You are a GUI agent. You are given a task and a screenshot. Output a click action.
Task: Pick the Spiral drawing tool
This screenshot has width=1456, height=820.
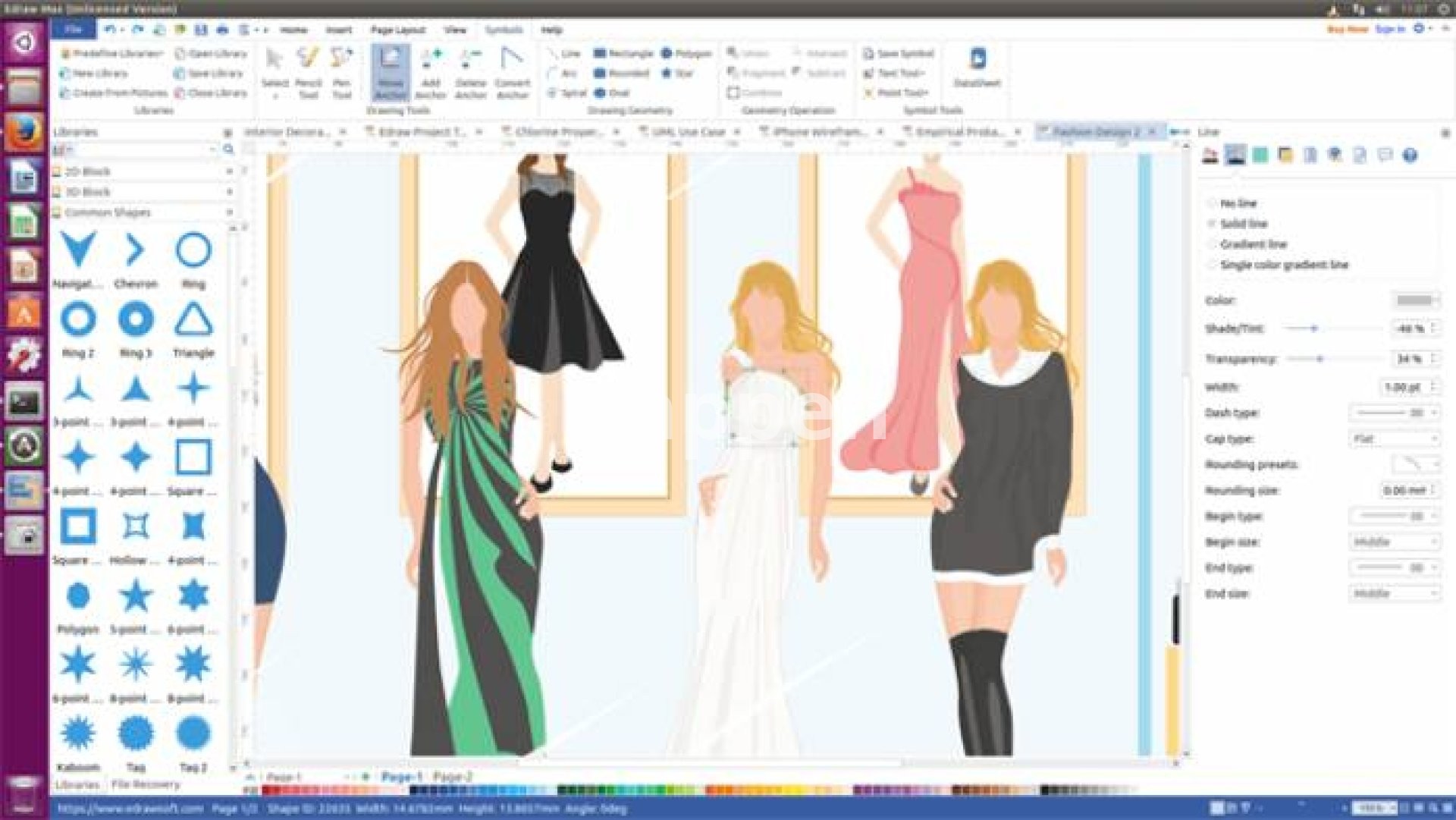click(566, 93)
